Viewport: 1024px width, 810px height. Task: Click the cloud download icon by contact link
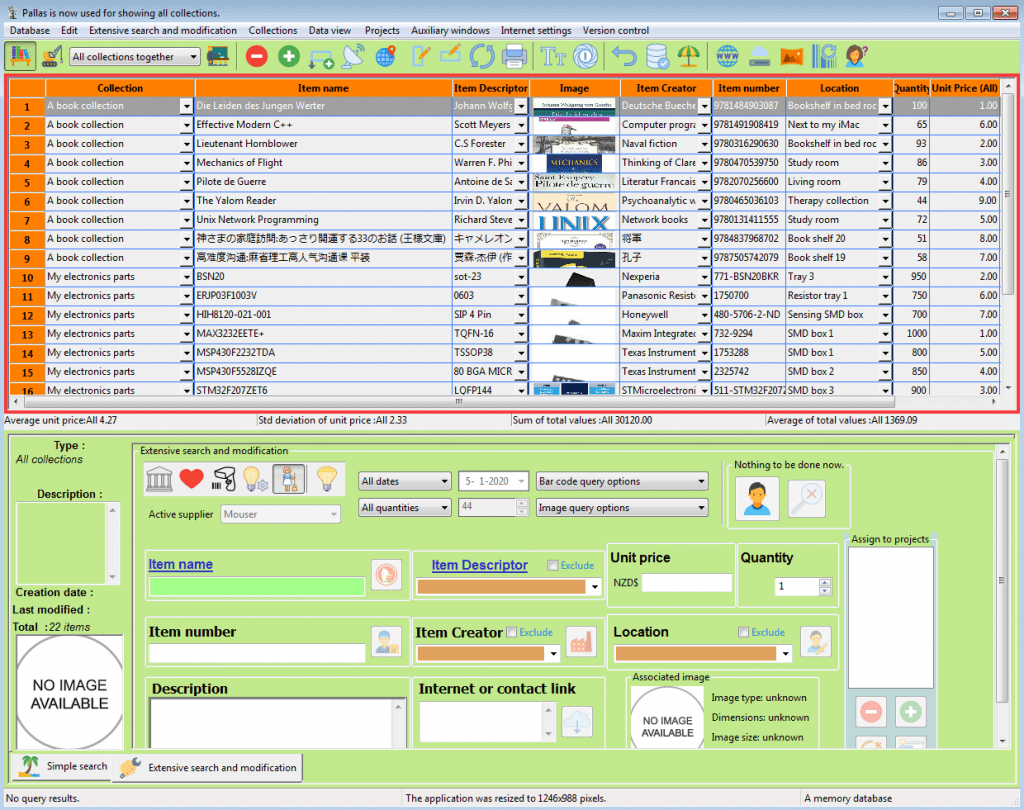577,722
